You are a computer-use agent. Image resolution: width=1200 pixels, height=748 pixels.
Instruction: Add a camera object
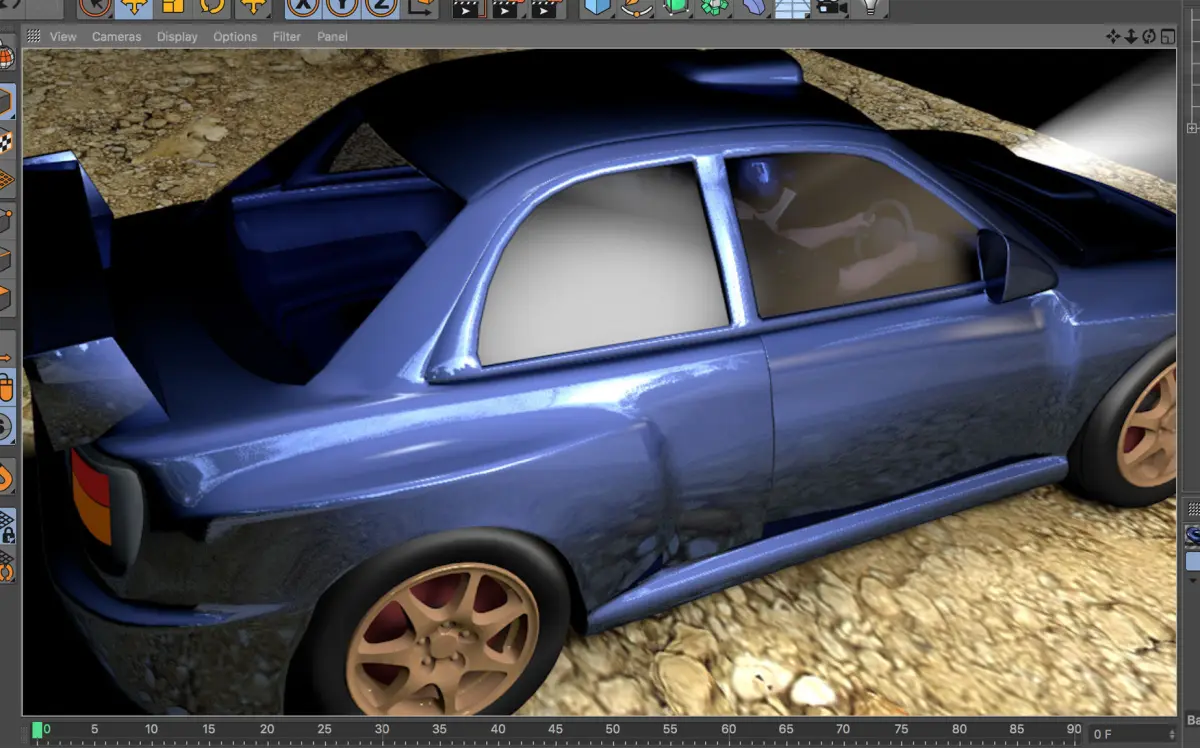[831, 7]
